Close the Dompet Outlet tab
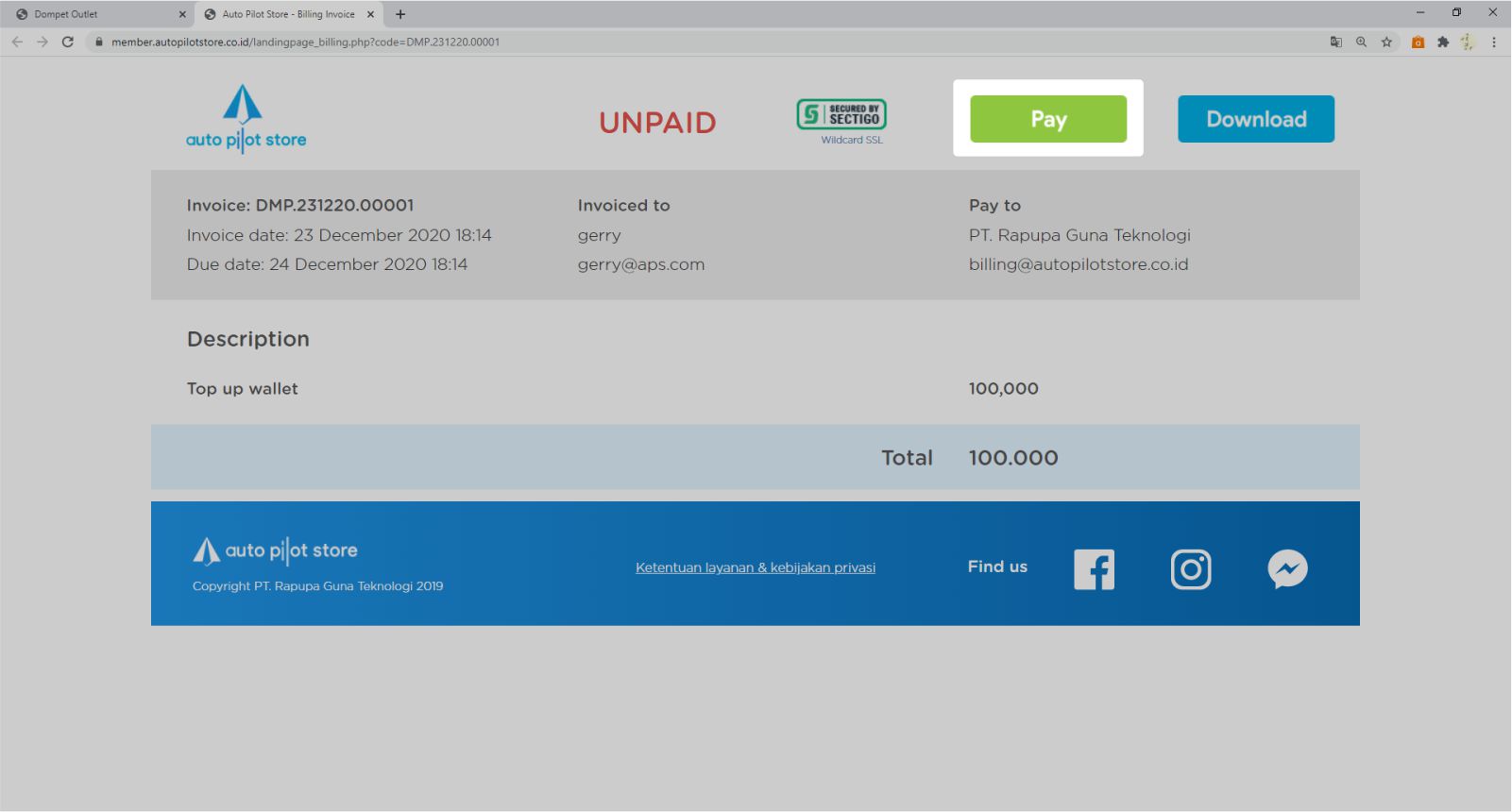Viewport: 1512px width, 812px height. pos(182,14)
